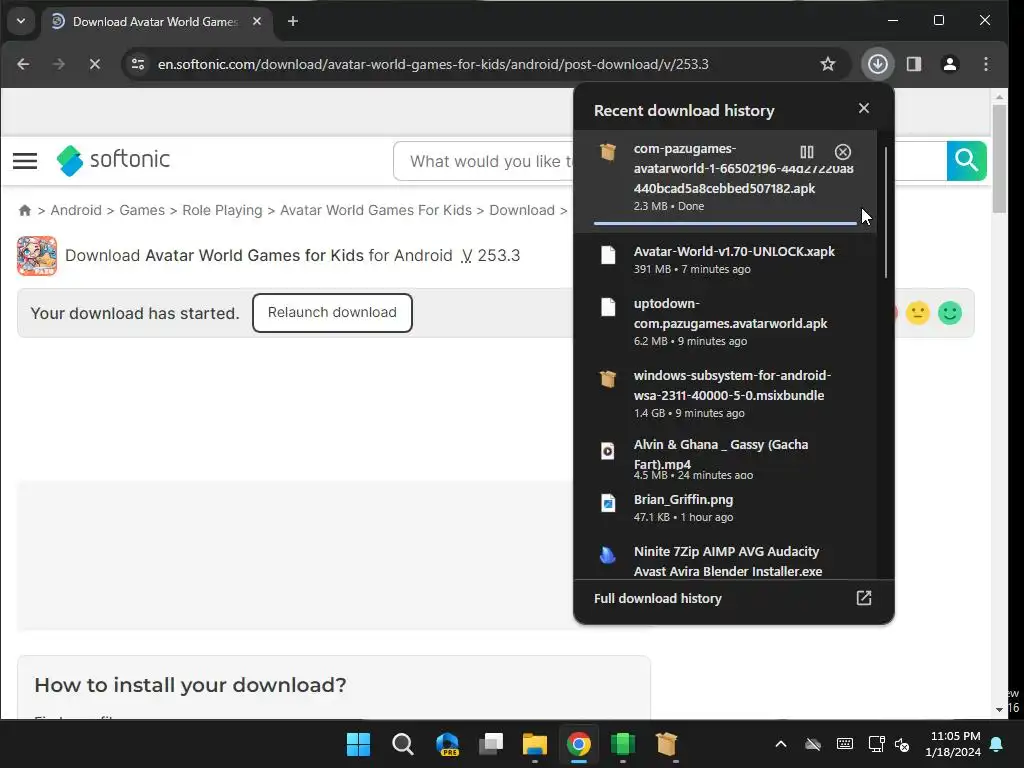
Task: Click the Relaunch download button
Action: [332, 313]
